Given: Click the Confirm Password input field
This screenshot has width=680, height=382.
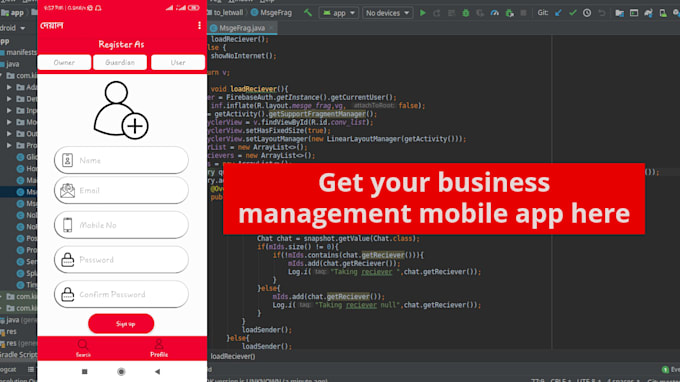Looking at the screenshot, I should click(121, 294).
